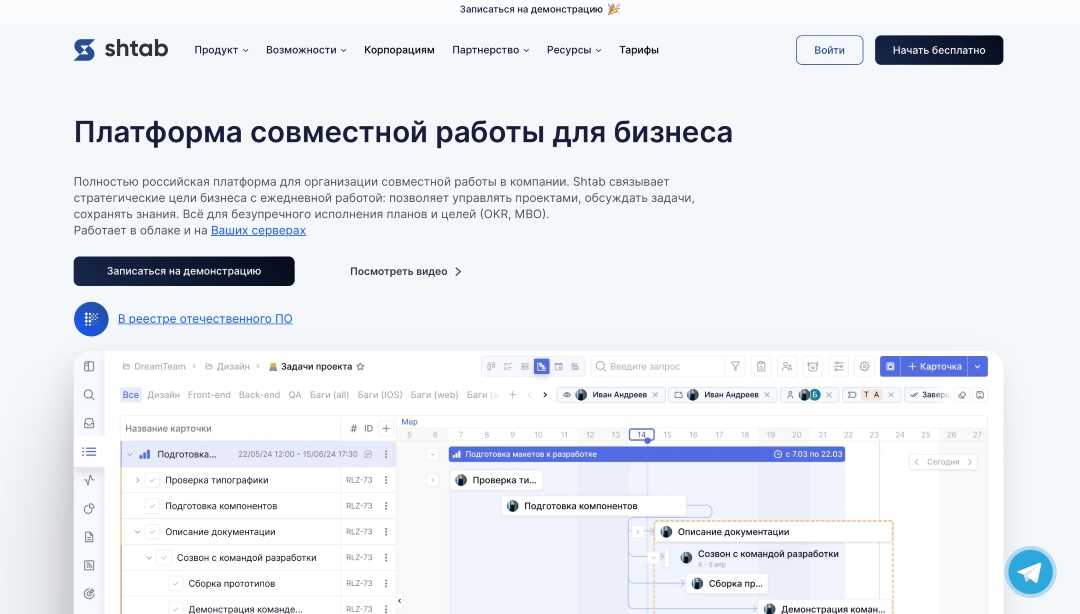Add a column with the plus beside ID

[386, 429]
